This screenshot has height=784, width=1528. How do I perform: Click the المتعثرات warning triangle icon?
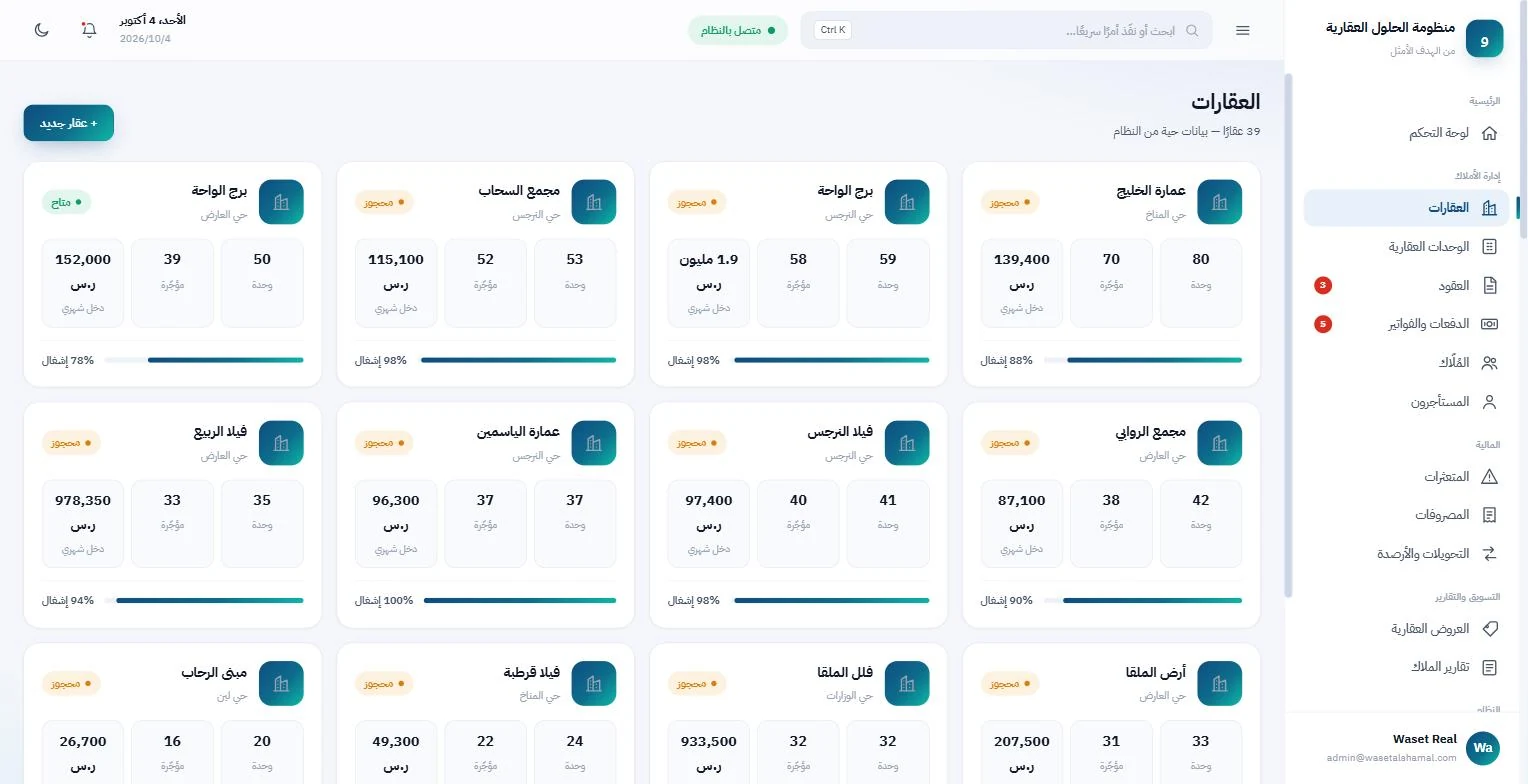coord(1489,476)
